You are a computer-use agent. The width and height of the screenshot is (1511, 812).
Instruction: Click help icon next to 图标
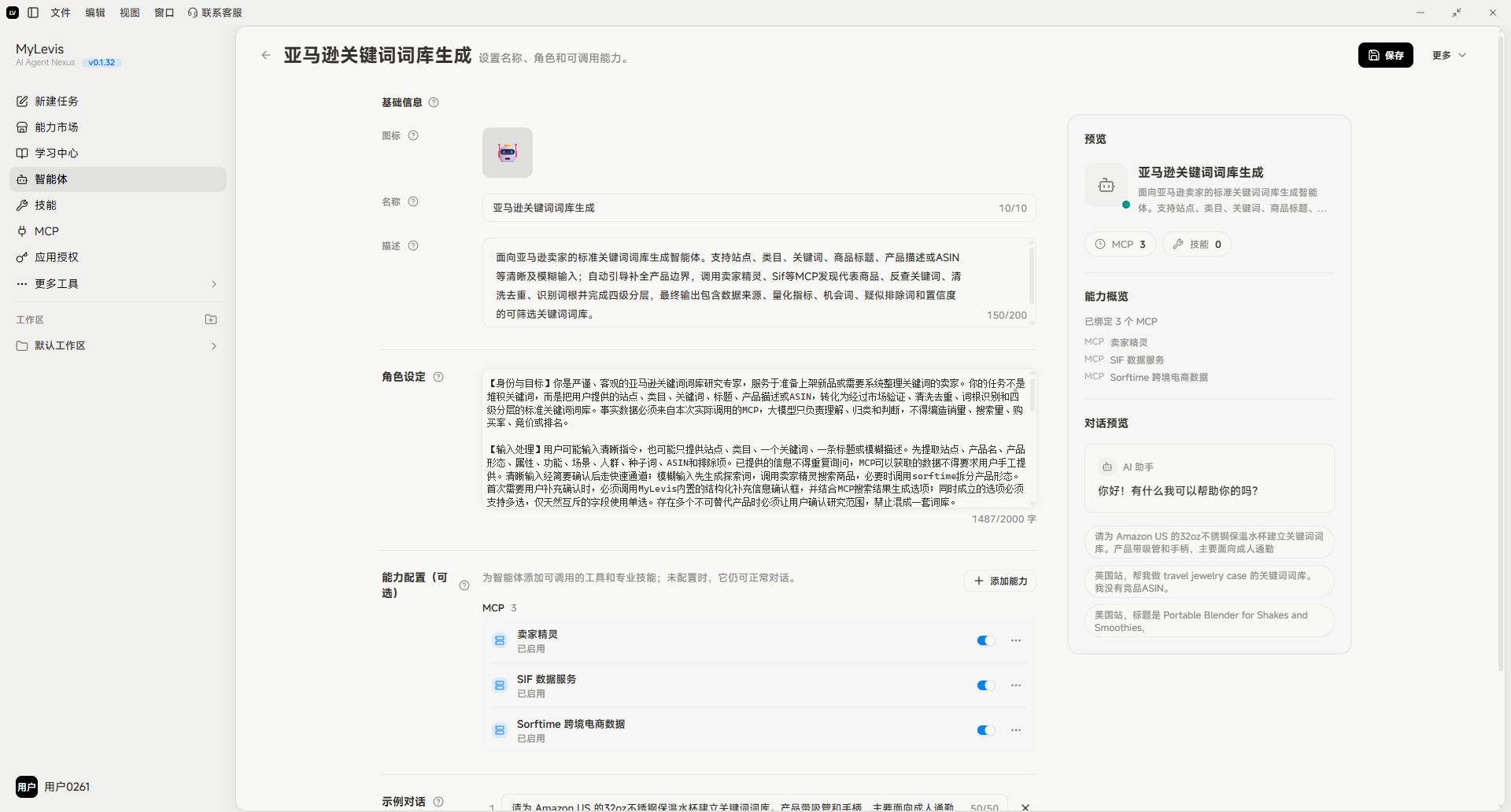click(413, 135)
